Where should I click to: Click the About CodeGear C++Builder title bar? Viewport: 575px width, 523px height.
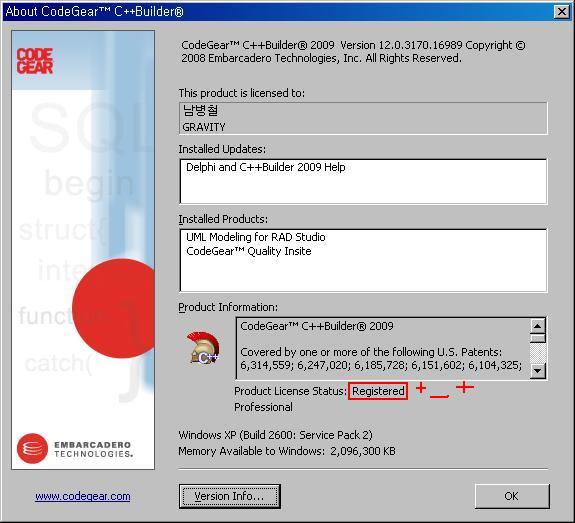point(279,12)
